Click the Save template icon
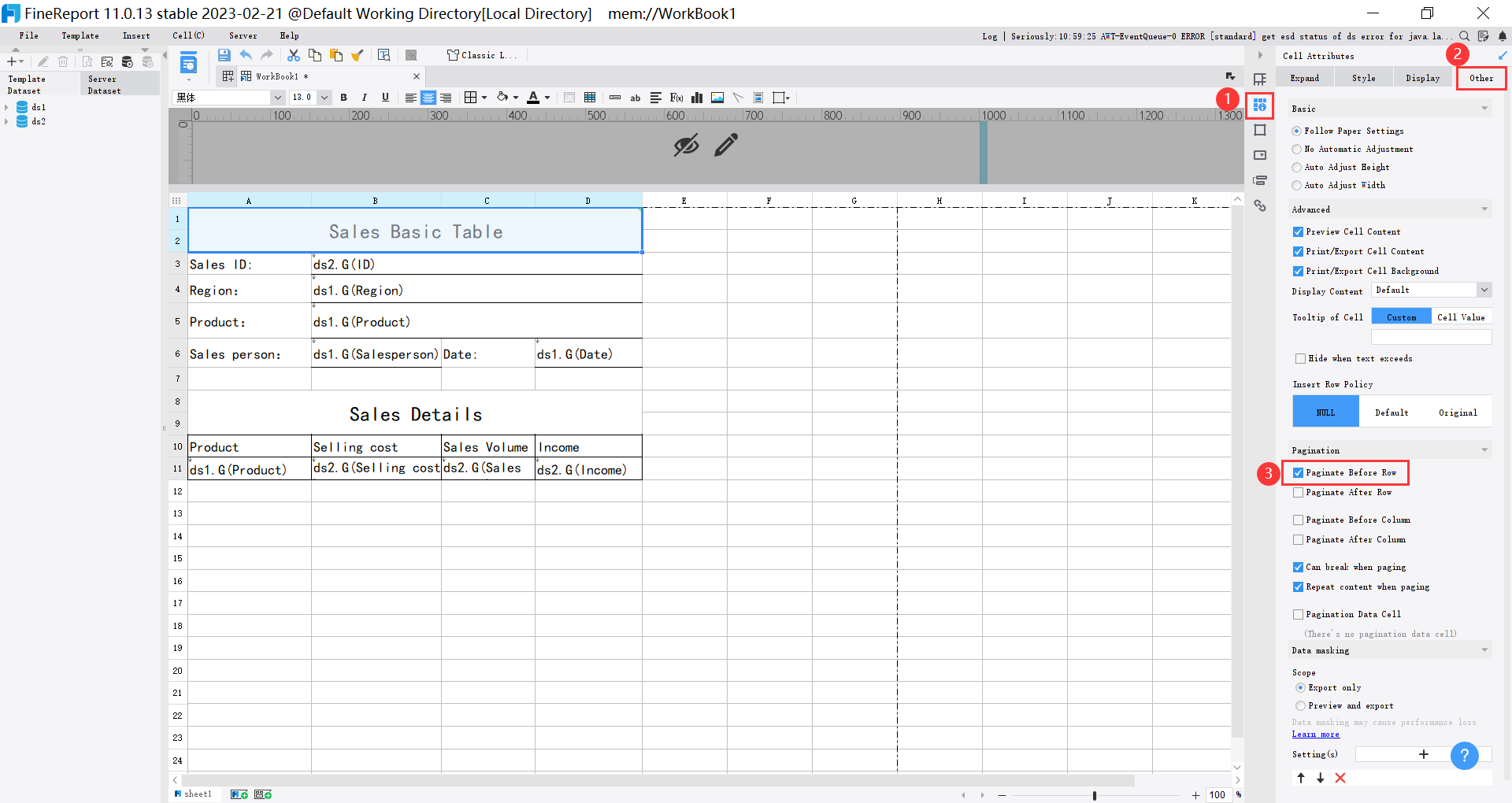The width and height of the screenshot is (1512, 803). (x=224, y=55)
